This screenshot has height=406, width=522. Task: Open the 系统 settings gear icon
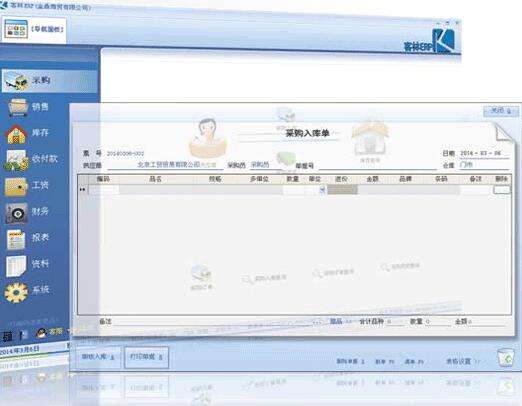click(x=16, y=292)
